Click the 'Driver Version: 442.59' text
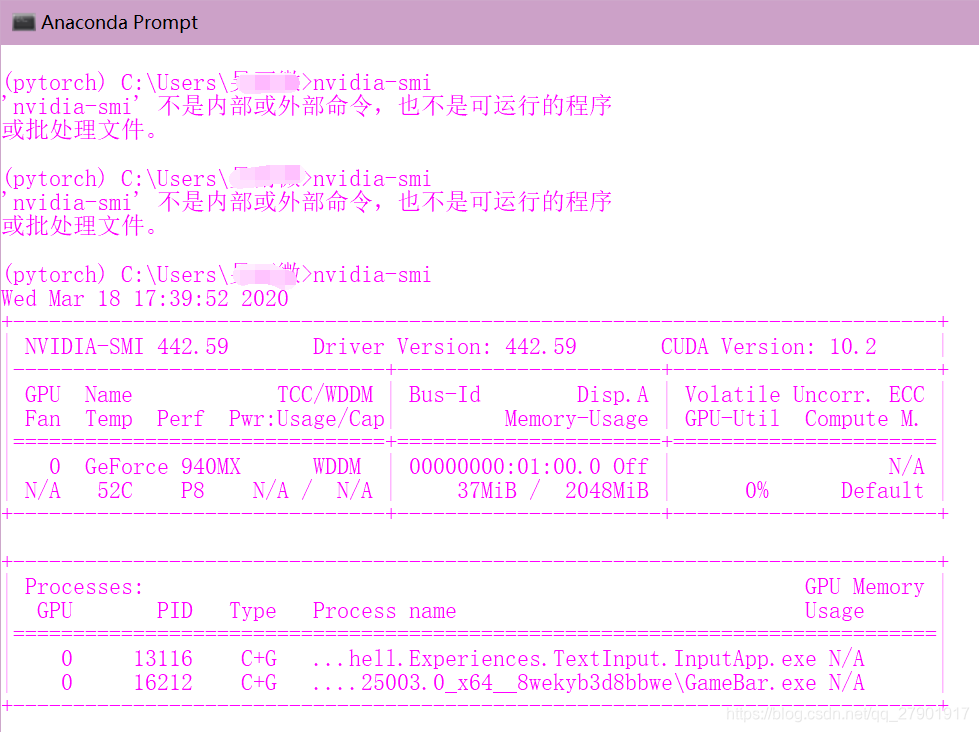 445,347
